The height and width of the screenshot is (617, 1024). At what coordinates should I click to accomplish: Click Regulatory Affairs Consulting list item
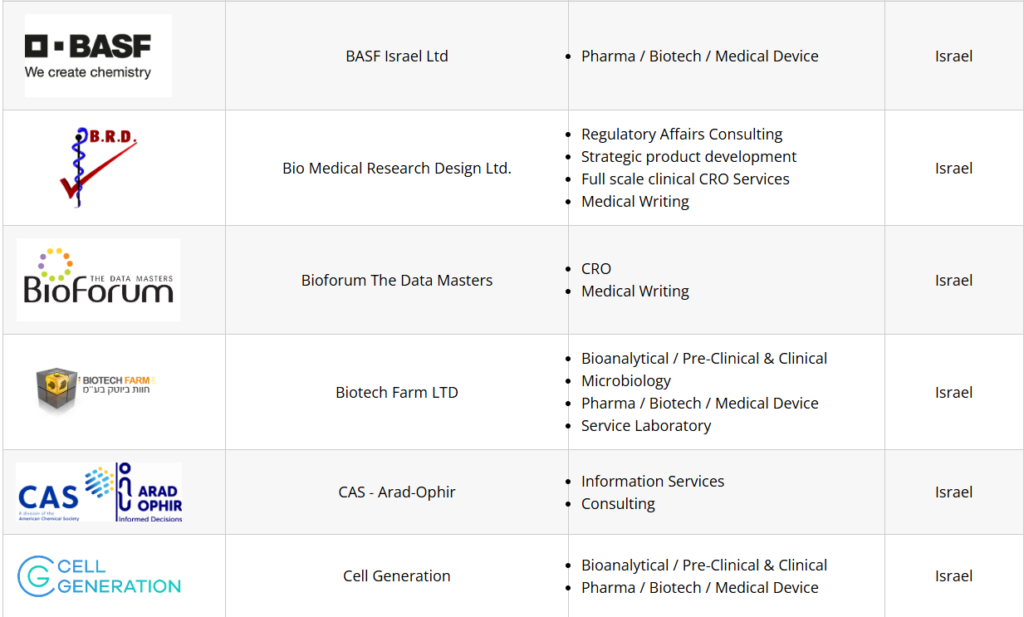click(x=681, y=134)
